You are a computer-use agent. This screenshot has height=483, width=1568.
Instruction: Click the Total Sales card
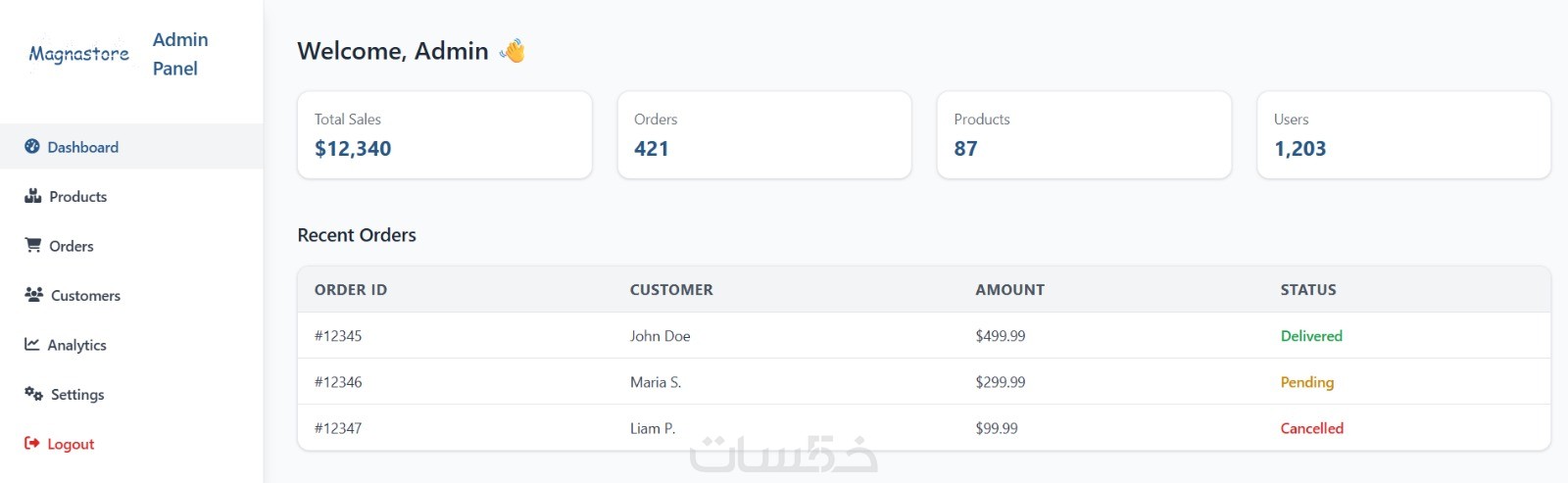click(x=444, y=135)
